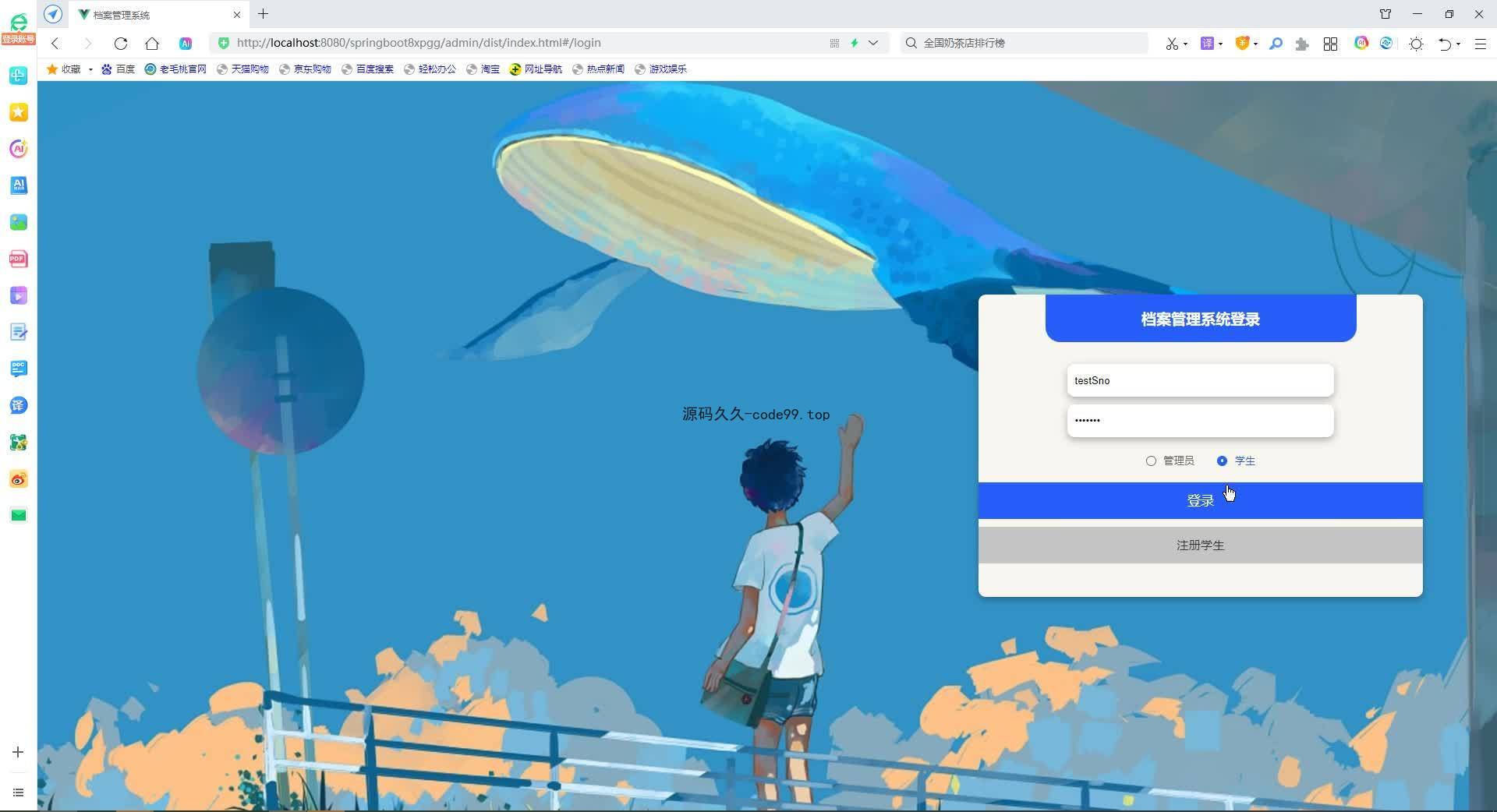
Task: Open the browser main menu icon
Action: [x=1481, y=44]
